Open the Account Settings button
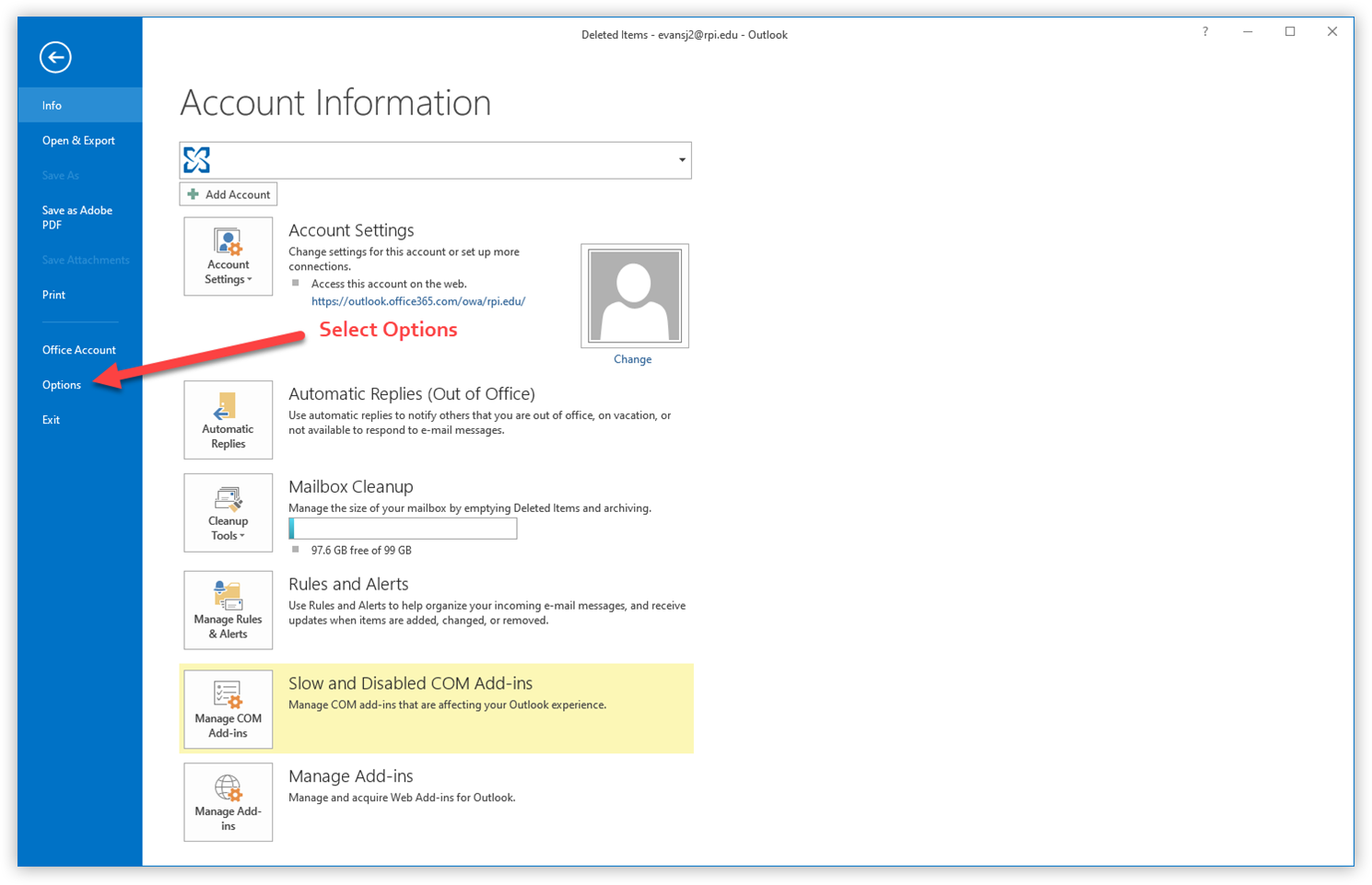Screen dimensions: 1372x885 [228, 256]
